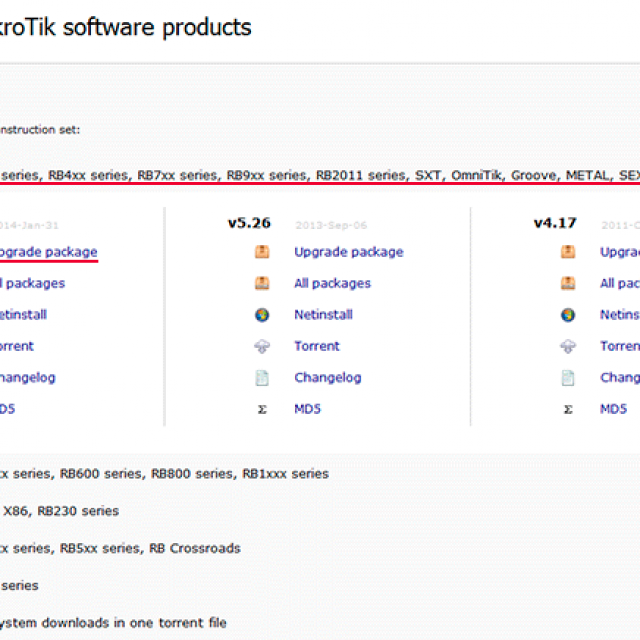Download v5.26 Netinstall link

click(x=323, y=315)
